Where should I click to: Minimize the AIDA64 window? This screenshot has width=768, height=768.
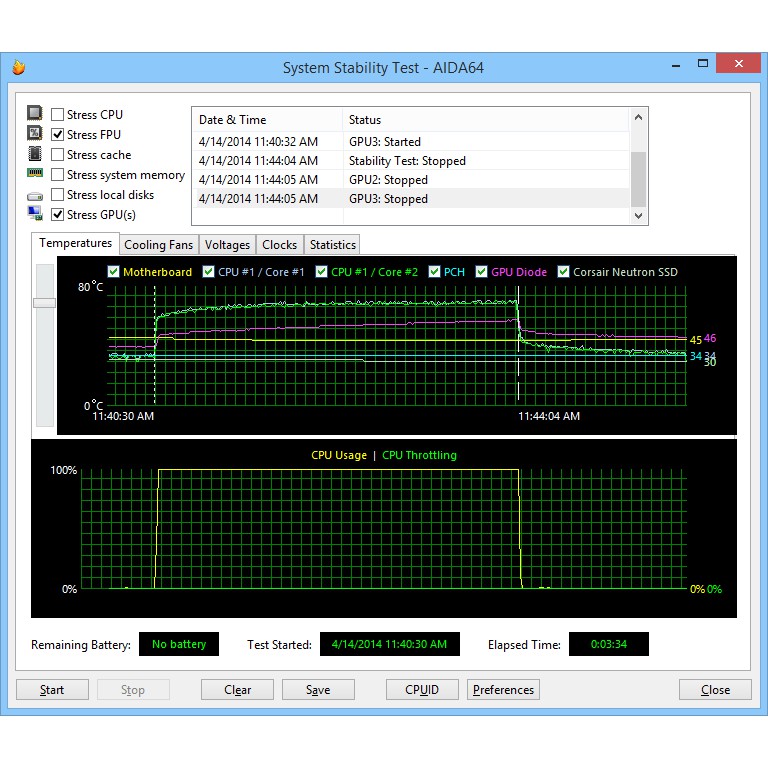(x=676, y=64)
